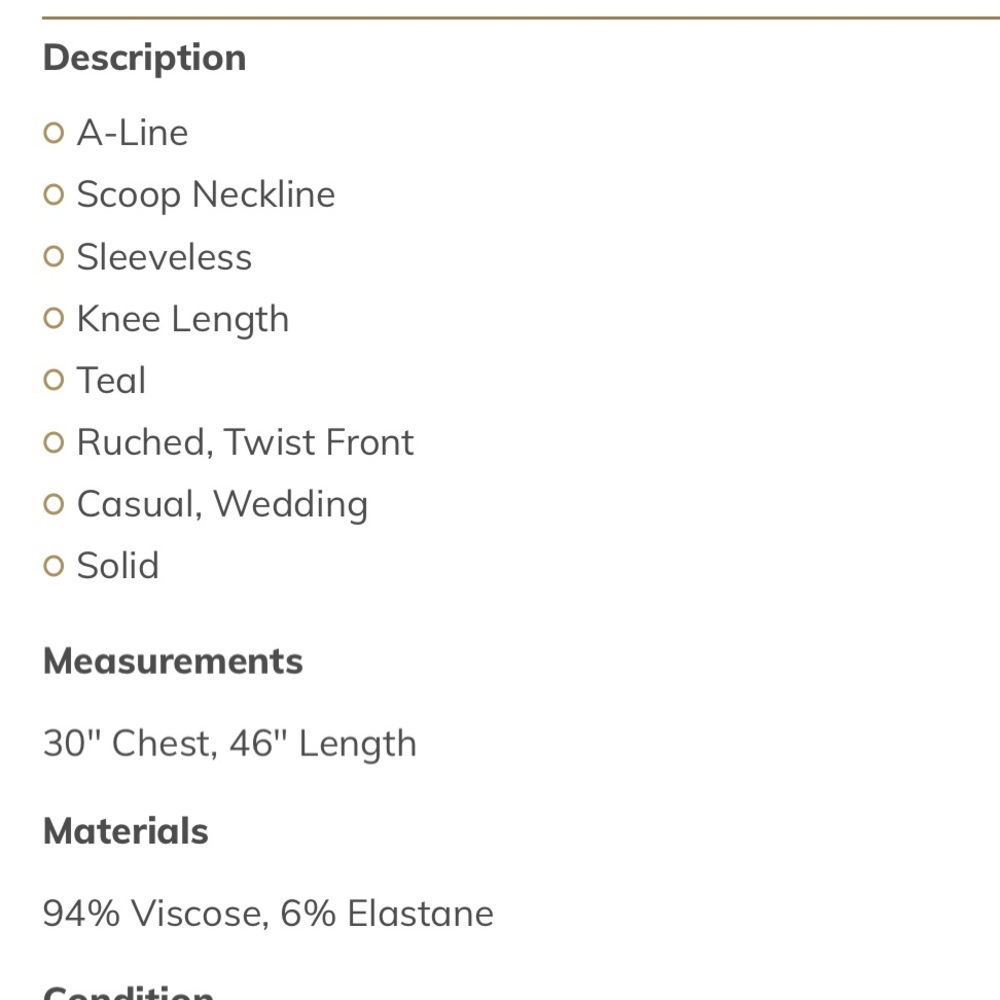Select the bullet beside Casual, Wedding
Image resolution: width=1000 pixels, height=1000 pixels.
(54, 505)
